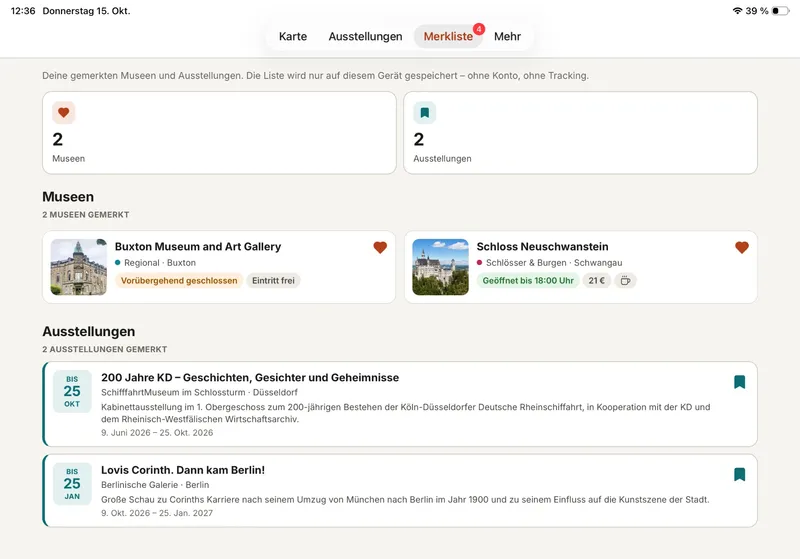Open Schloss Neuschwanstein title
Viewport: 800px width, 559px height.
542,246
